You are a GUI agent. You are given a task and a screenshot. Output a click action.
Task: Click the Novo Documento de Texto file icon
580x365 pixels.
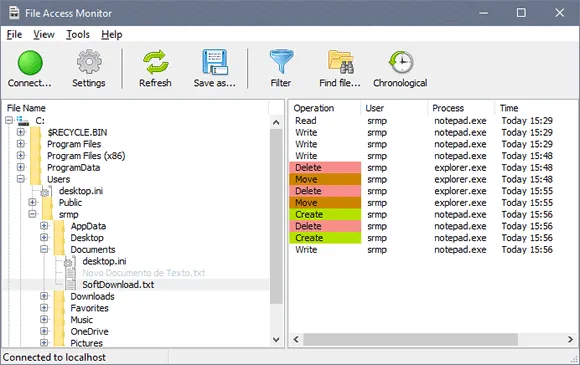point(70,273)
